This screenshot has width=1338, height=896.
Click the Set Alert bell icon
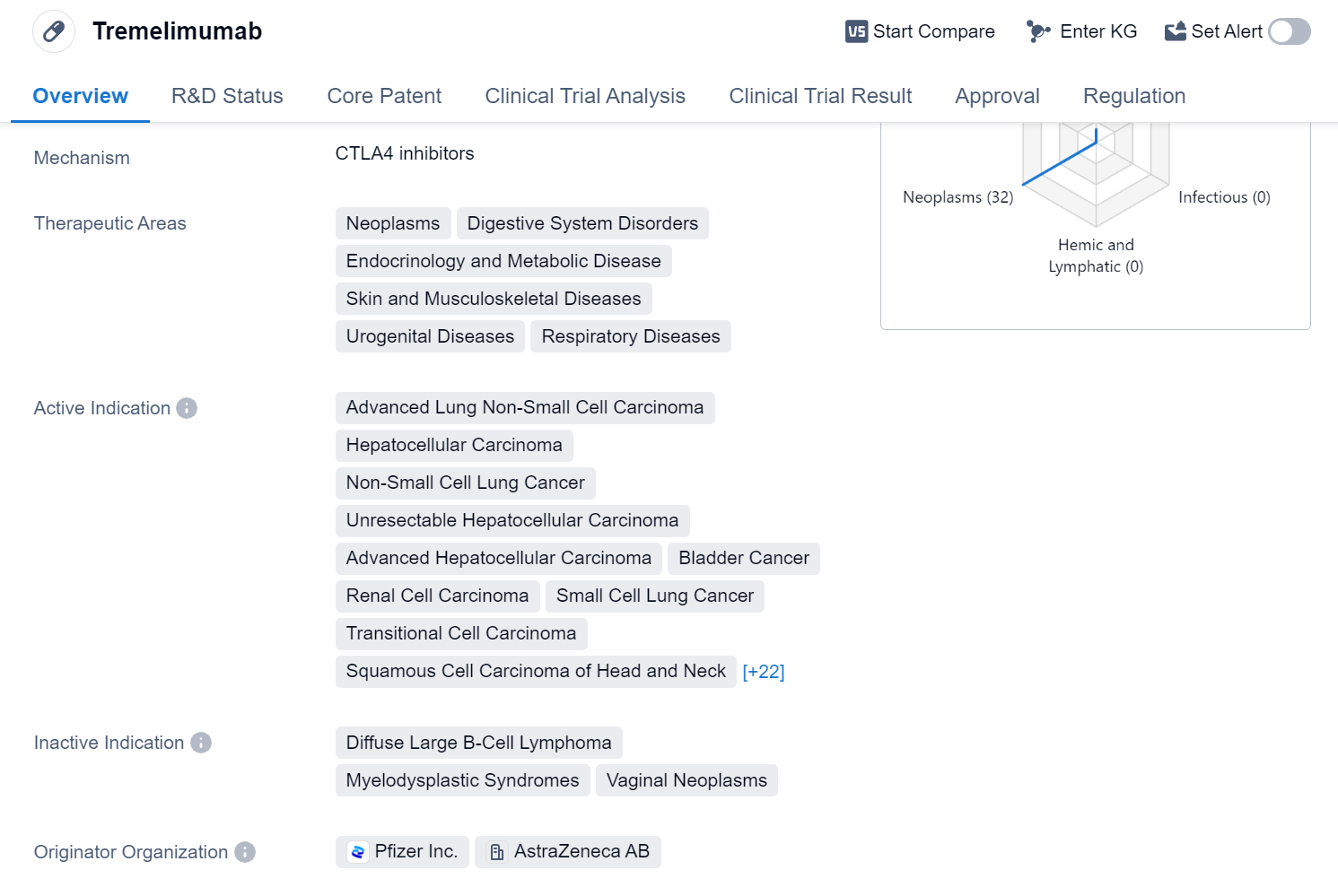coord(1175,32)
